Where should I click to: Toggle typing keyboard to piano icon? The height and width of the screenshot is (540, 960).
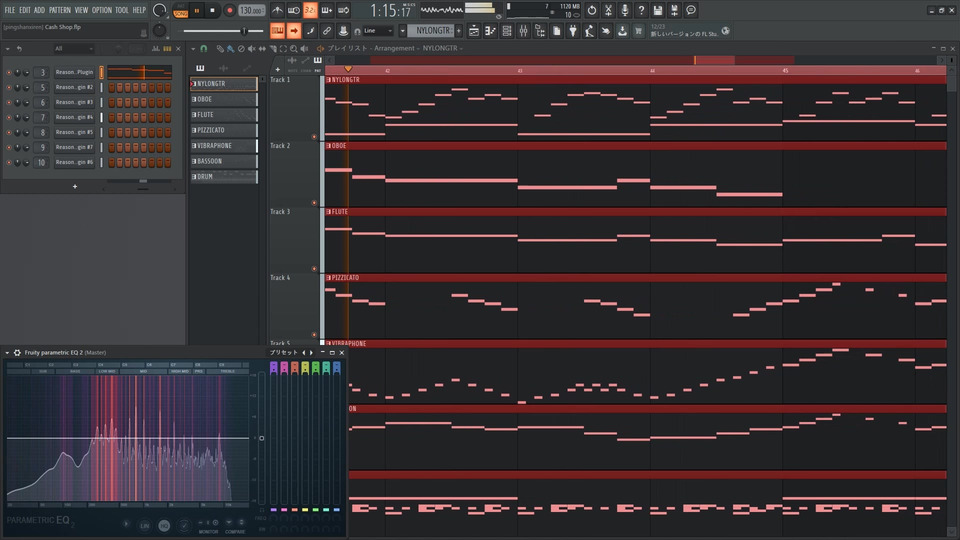point(277,31)
